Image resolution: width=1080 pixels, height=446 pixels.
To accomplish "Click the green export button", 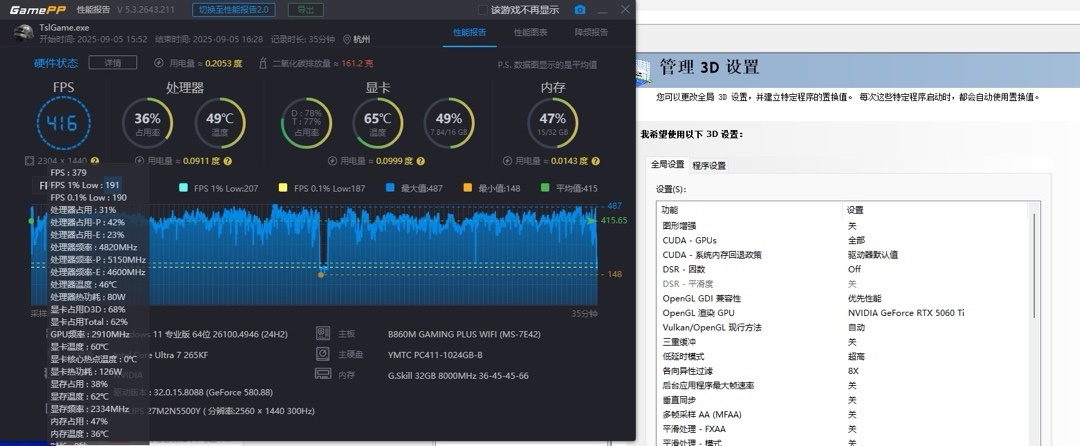I will point(304,9).
